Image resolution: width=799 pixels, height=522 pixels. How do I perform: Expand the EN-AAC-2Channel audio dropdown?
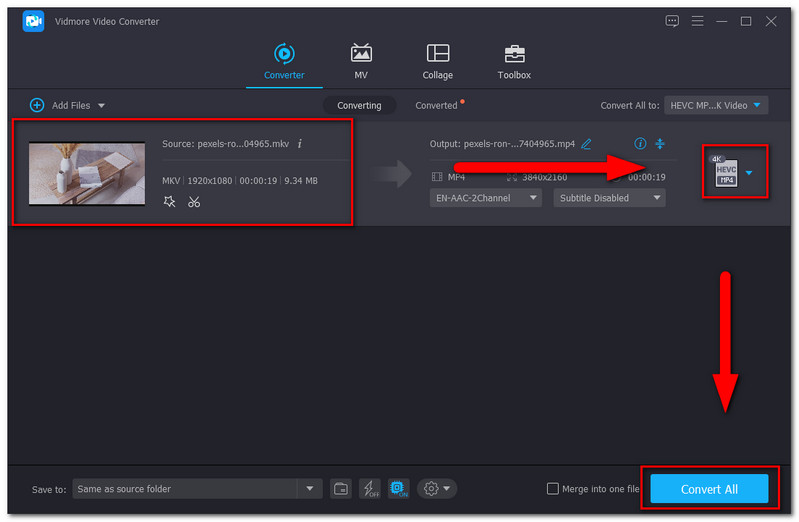coord(486,198)
